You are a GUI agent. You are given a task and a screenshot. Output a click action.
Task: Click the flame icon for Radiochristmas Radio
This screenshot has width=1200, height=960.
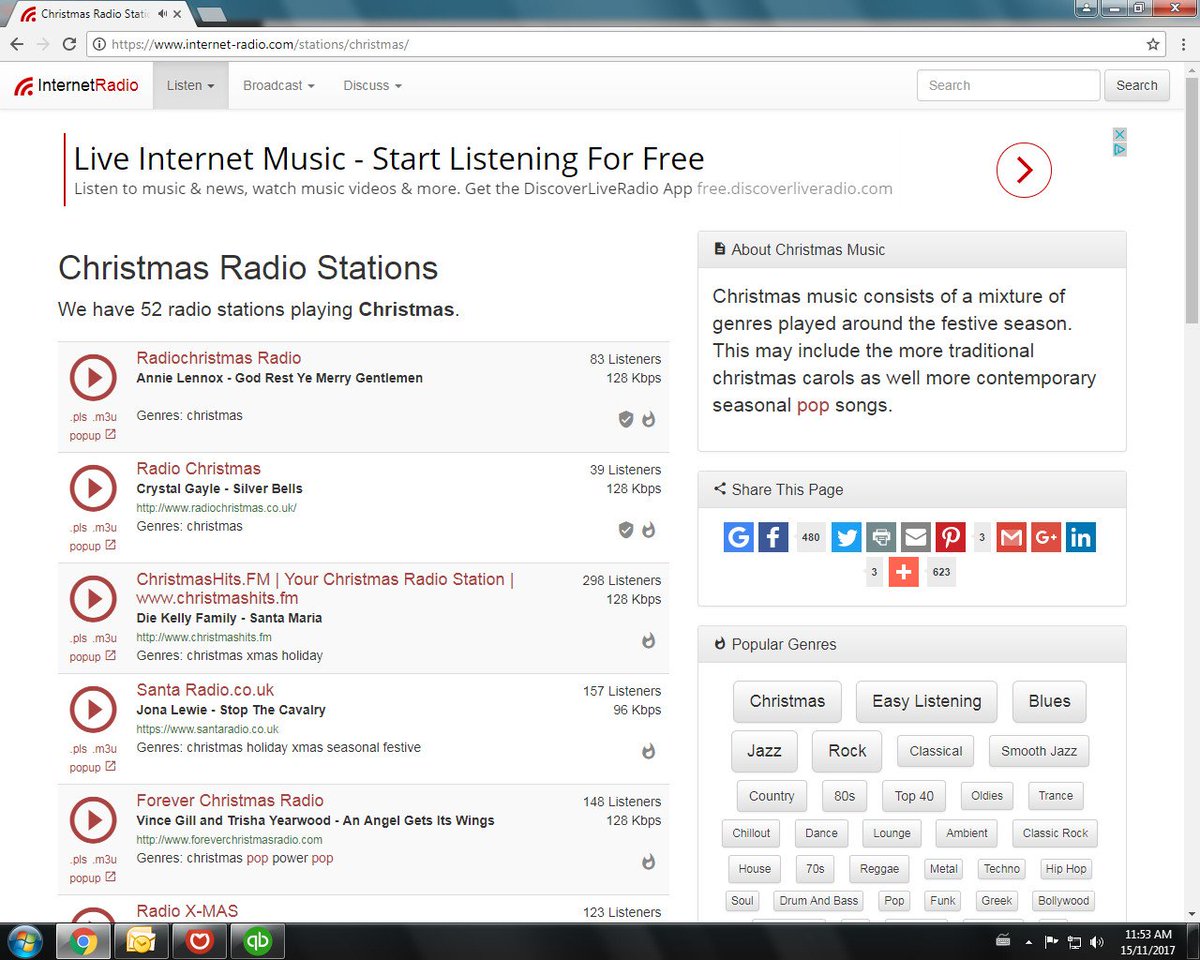[x=649, y=419]
